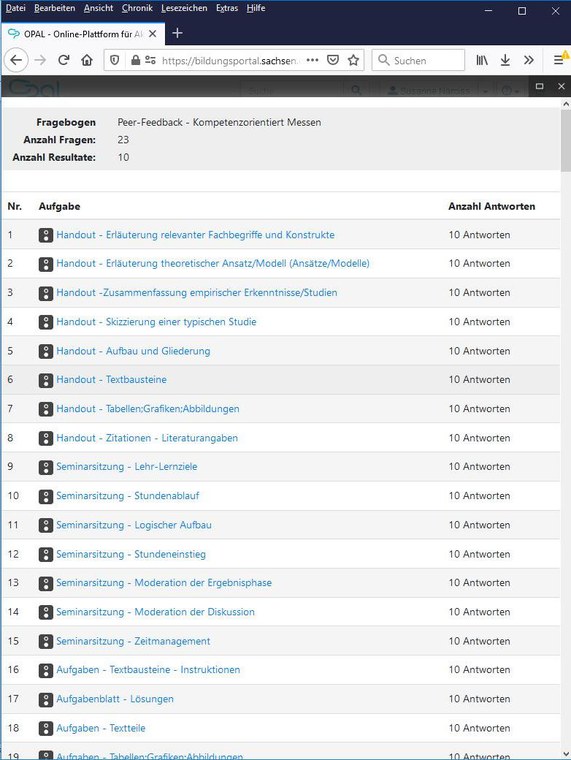The height and width of the screenshot is (760, 571).
Task: Open Seminarsitzung - Zeitmanagement question link
Action: (x=133, y=641)
